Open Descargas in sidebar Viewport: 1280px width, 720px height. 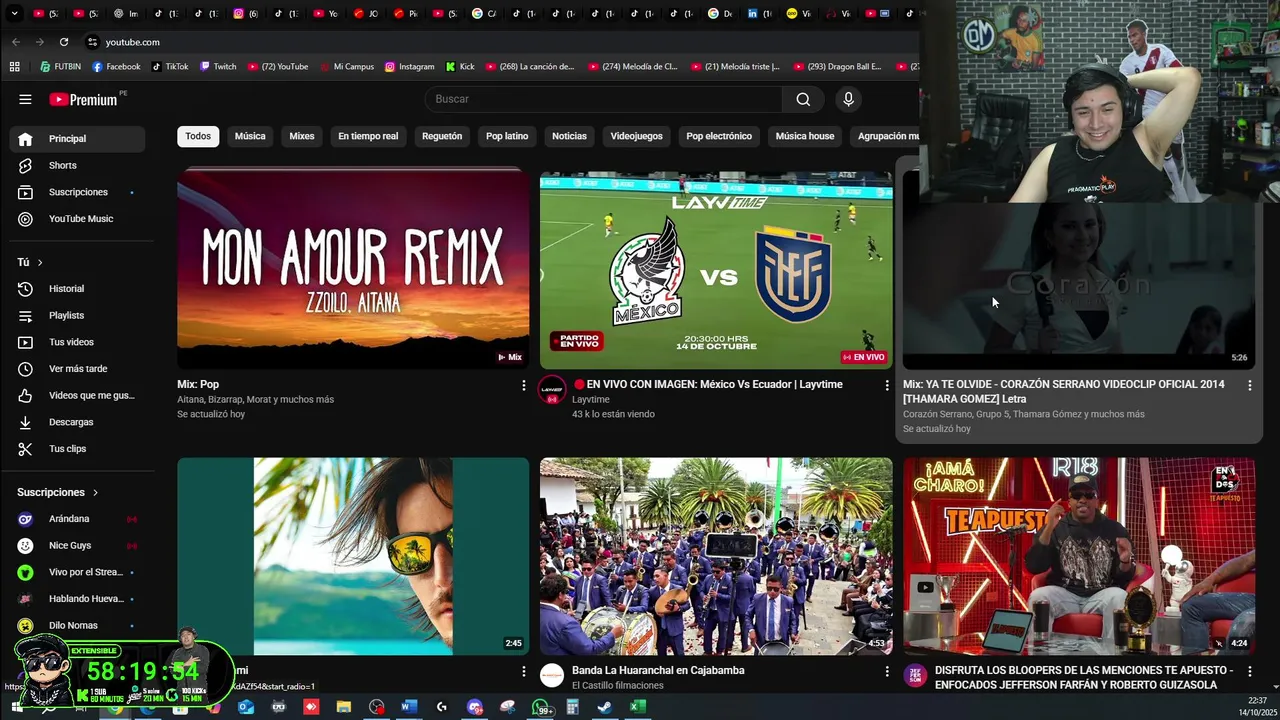[78, 422]
